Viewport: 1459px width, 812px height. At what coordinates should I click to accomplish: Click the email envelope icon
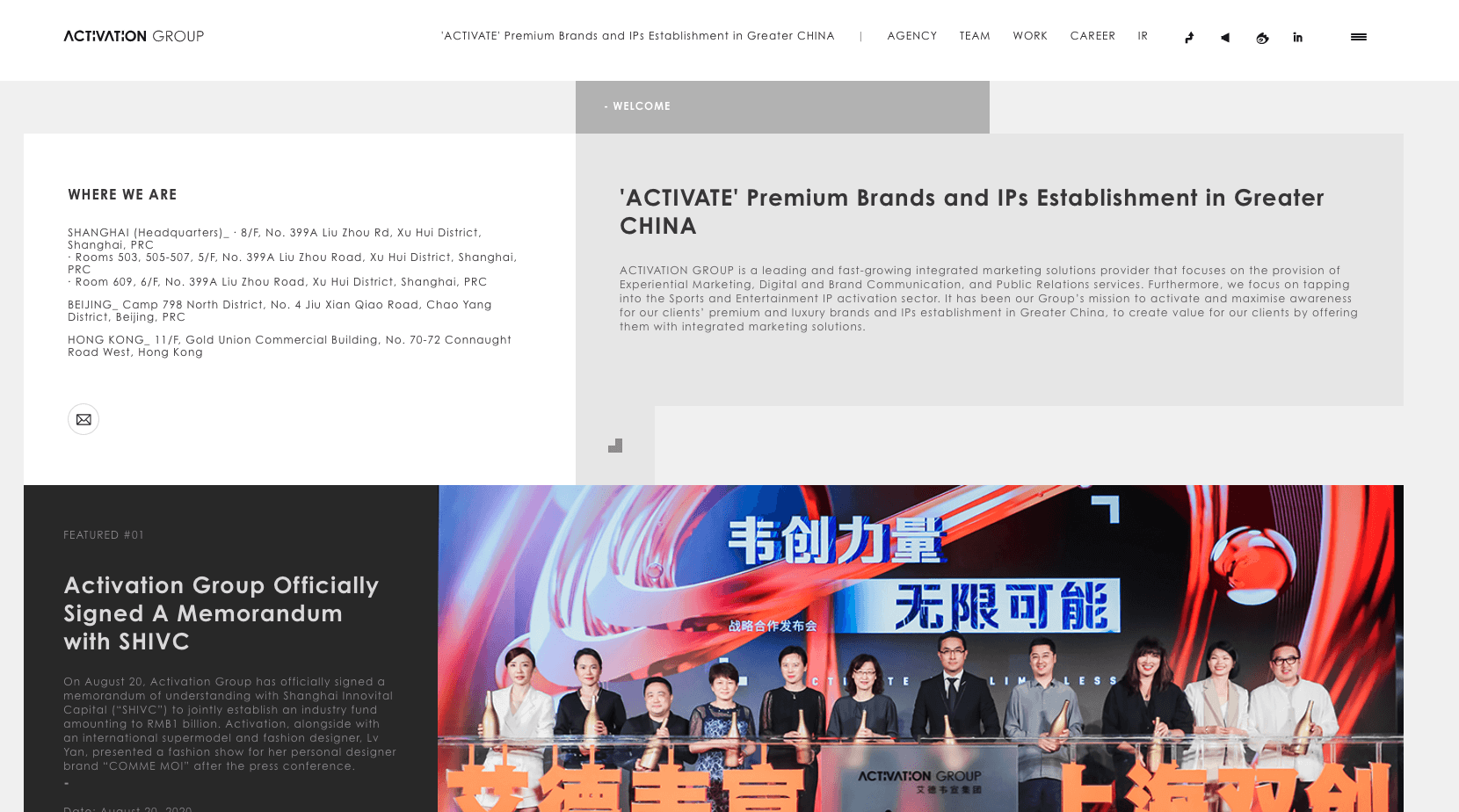click(83, 419)
